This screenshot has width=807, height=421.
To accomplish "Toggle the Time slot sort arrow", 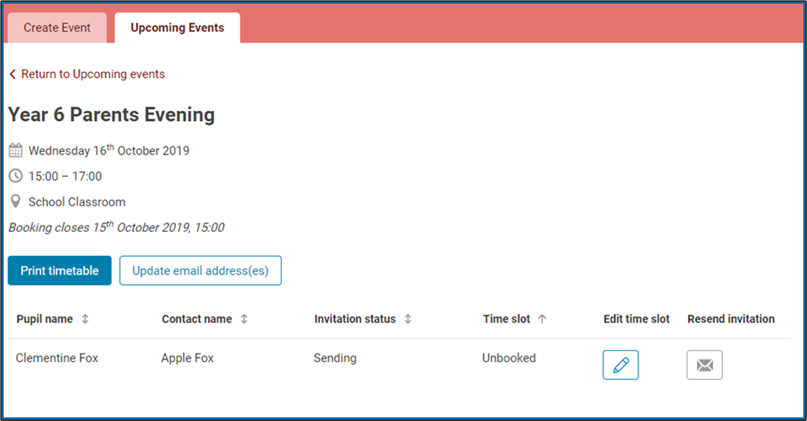I will 542,319.
